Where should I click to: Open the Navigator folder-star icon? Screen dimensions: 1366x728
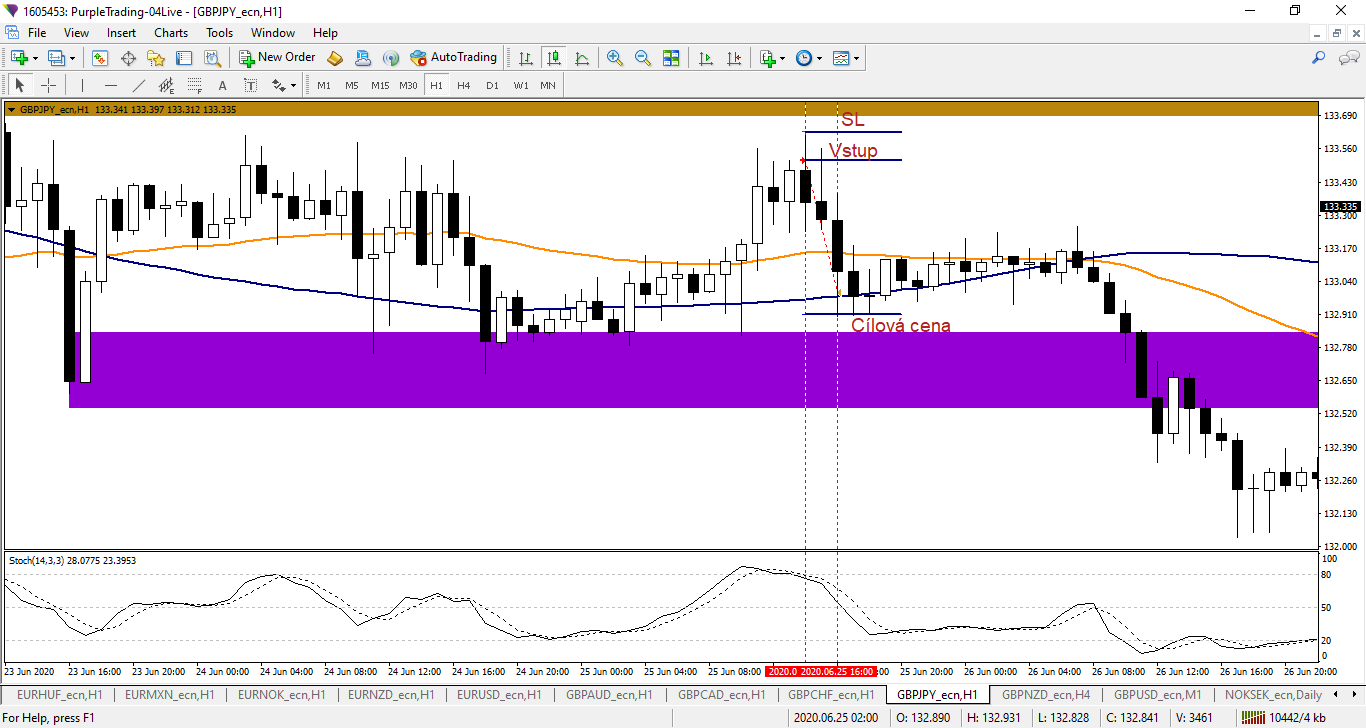pos(156,58)
